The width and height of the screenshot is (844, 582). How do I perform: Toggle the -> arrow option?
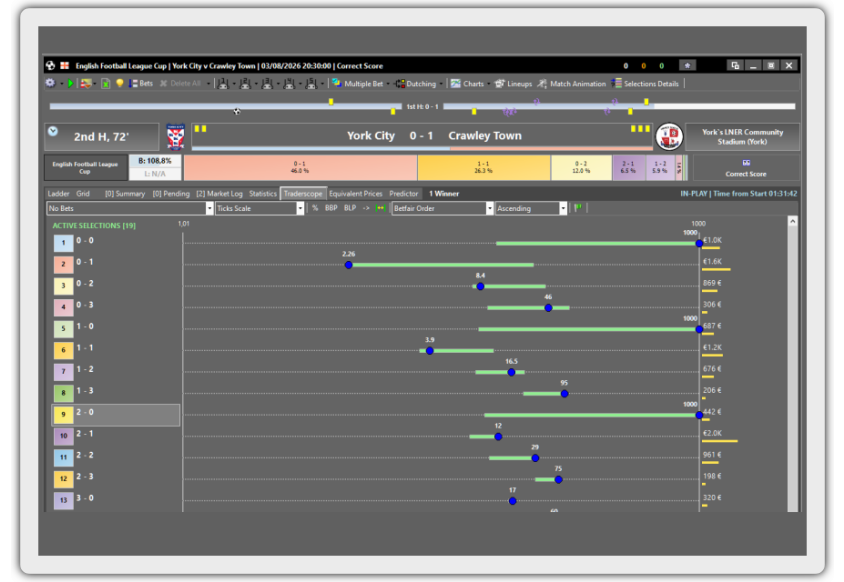click(x=366, y=208)
